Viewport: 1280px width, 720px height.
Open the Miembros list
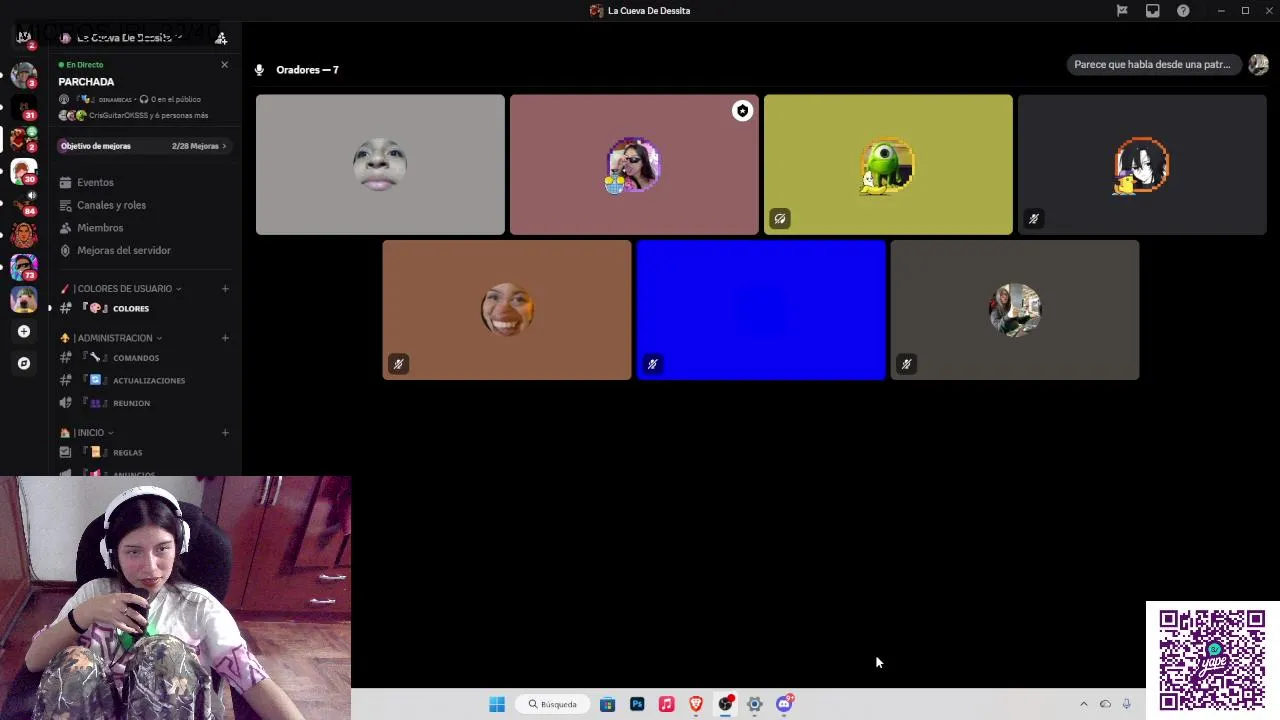click(x=144, y=228)
